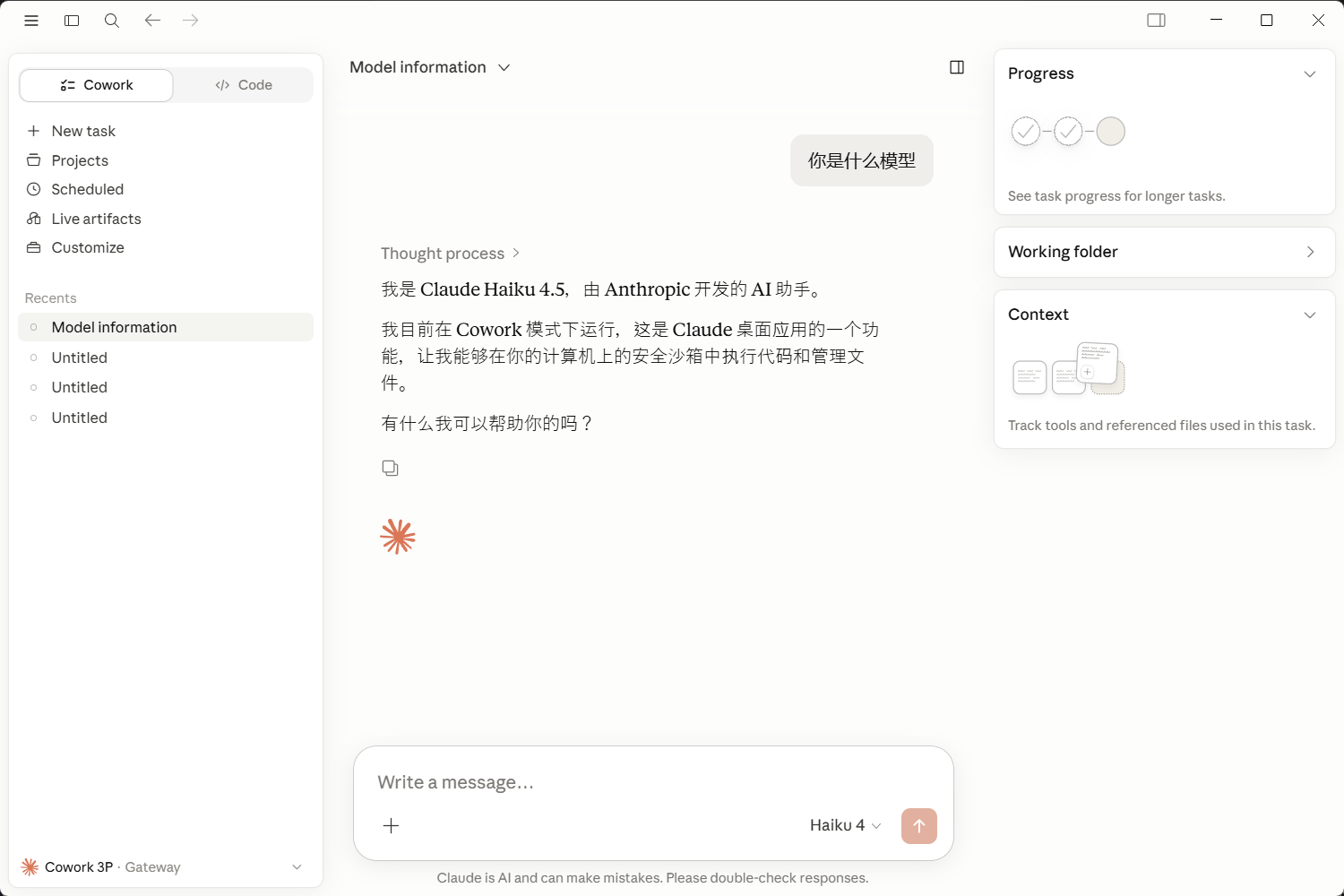Open the last Untitled recent task
This screenshot has width=1344, height=896.
click(x=166, y=418)
